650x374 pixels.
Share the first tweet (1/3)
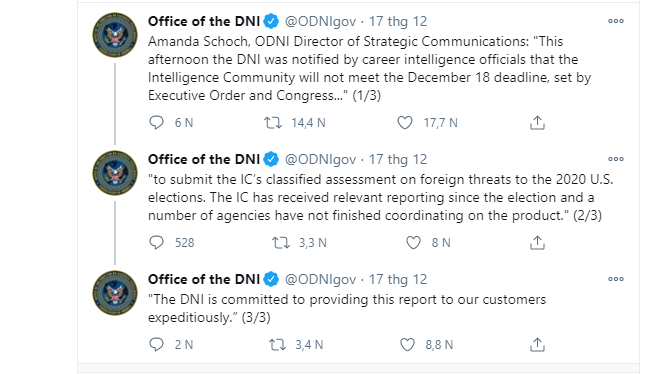point(537,123)
